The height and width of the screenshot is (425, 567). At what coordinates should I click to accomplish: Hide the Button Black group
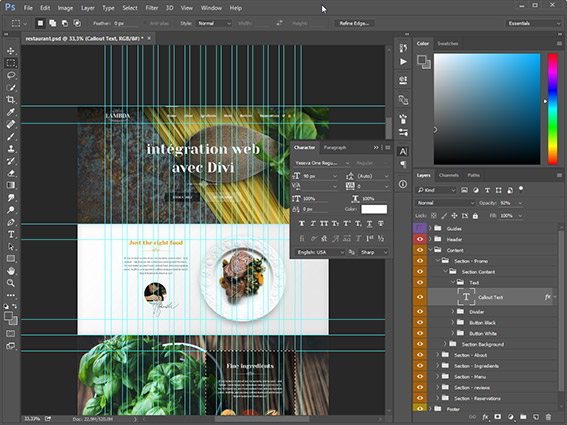coord(420,322)
